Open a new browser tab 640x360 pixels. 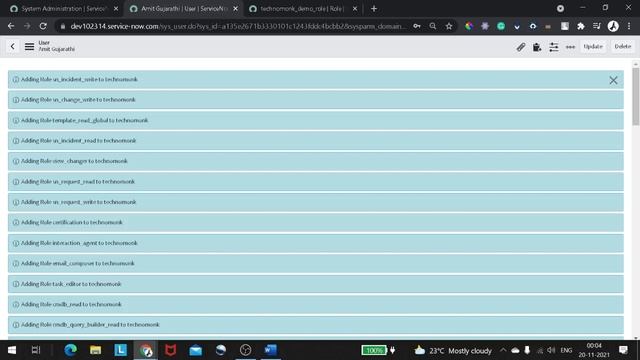pos(374,9)
